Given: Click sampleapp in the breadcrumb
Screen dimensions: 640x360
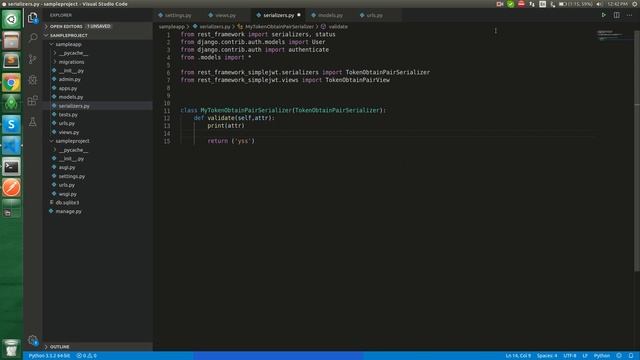Looking at the screenshot, I should point(171,27).
